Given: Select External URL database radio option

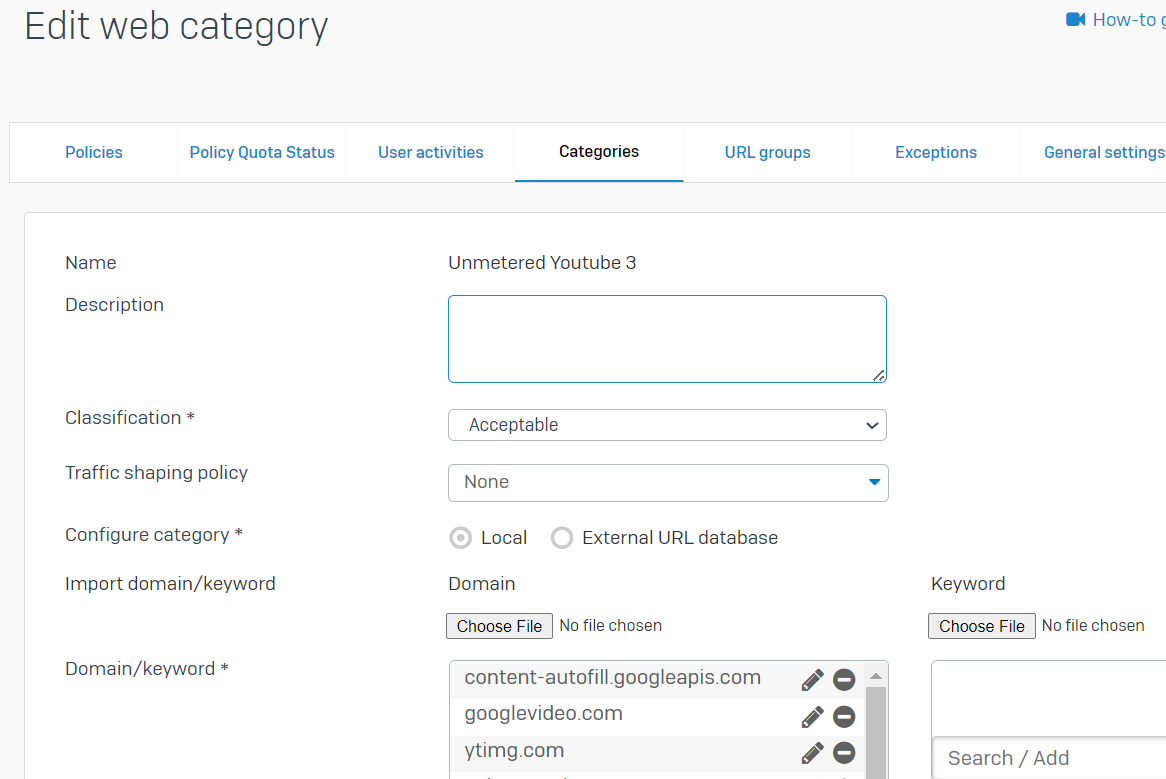Looking at the screenshot, I should 561,537.
